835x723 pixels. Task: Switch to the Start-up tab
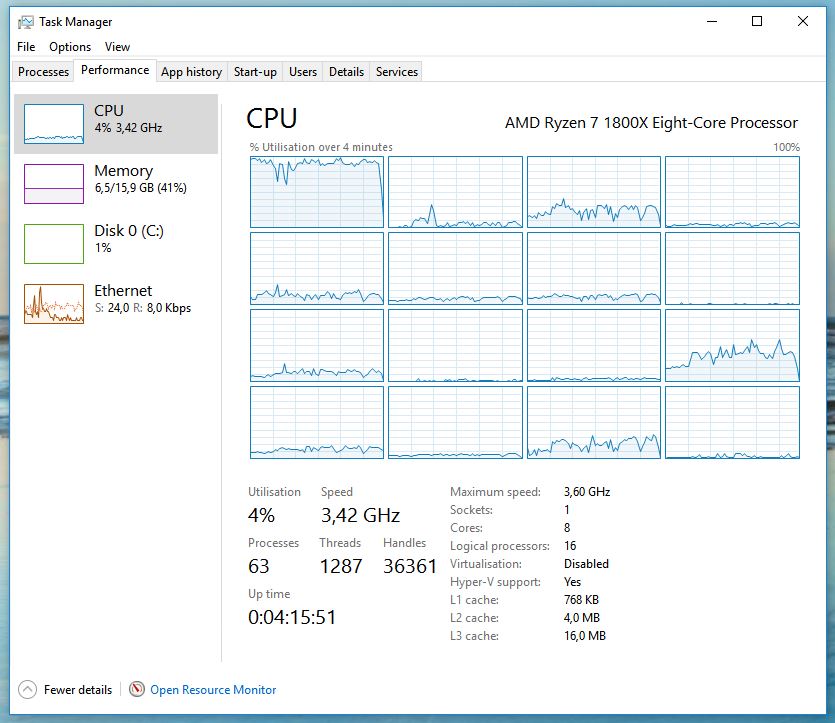tap(255, 72)
